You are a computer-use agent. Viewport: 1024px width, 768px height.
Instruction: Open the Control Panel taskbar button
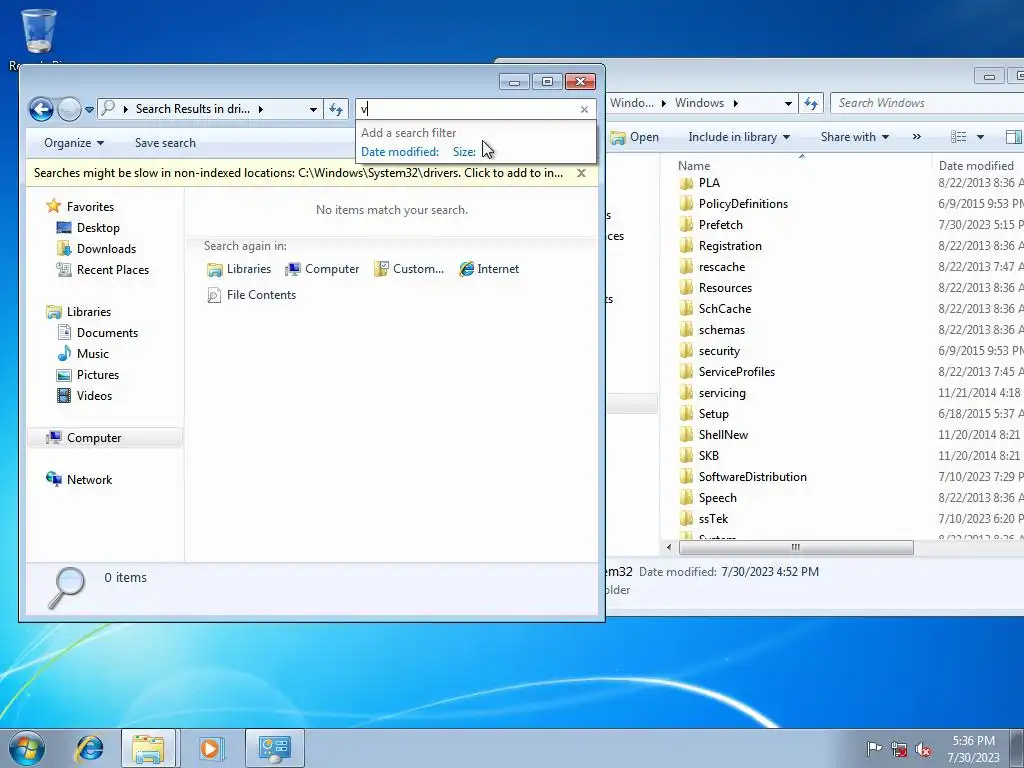(274, 748)
